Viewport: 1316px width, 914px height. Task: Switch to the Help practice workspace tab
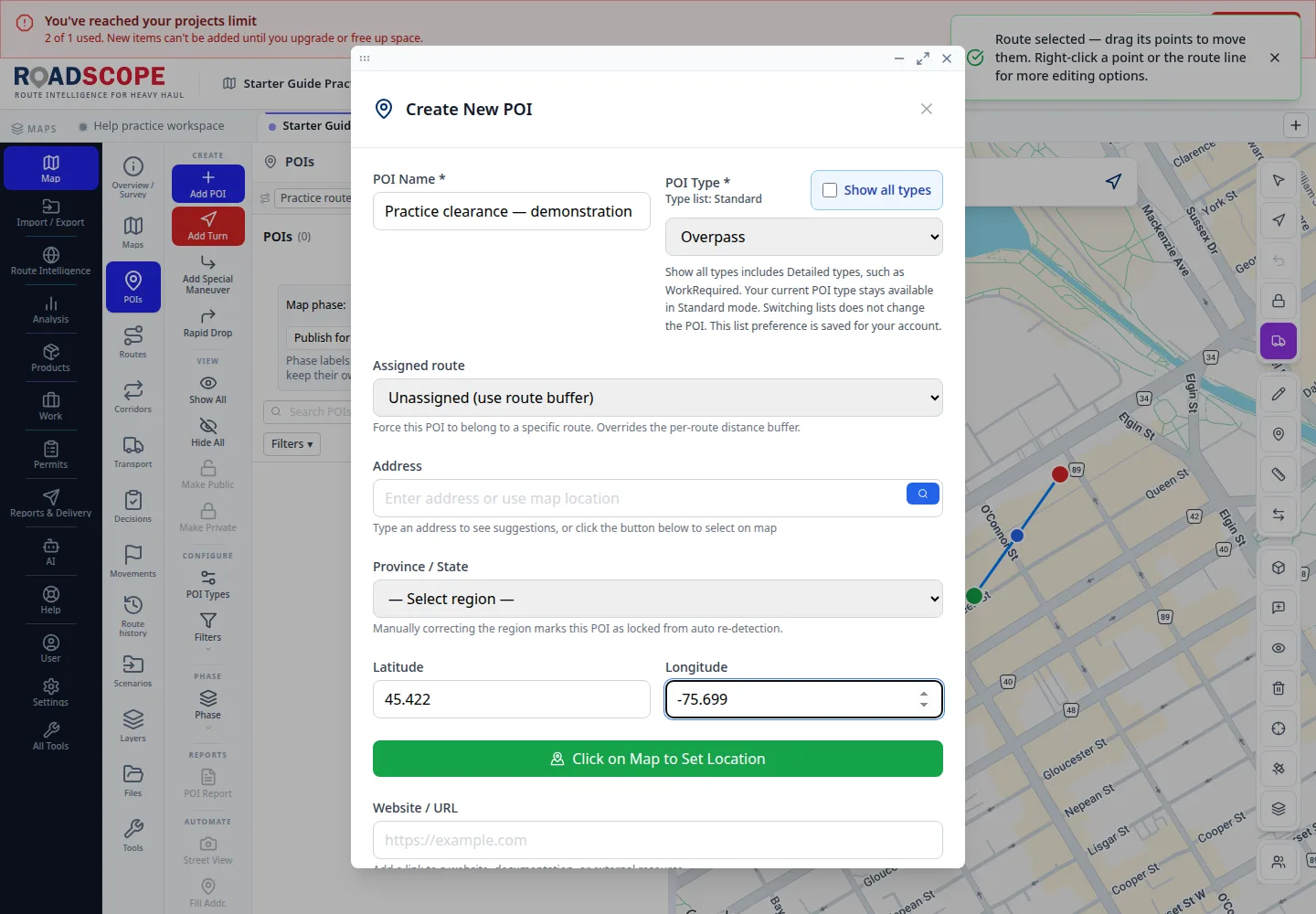click(x=152, y=126)
